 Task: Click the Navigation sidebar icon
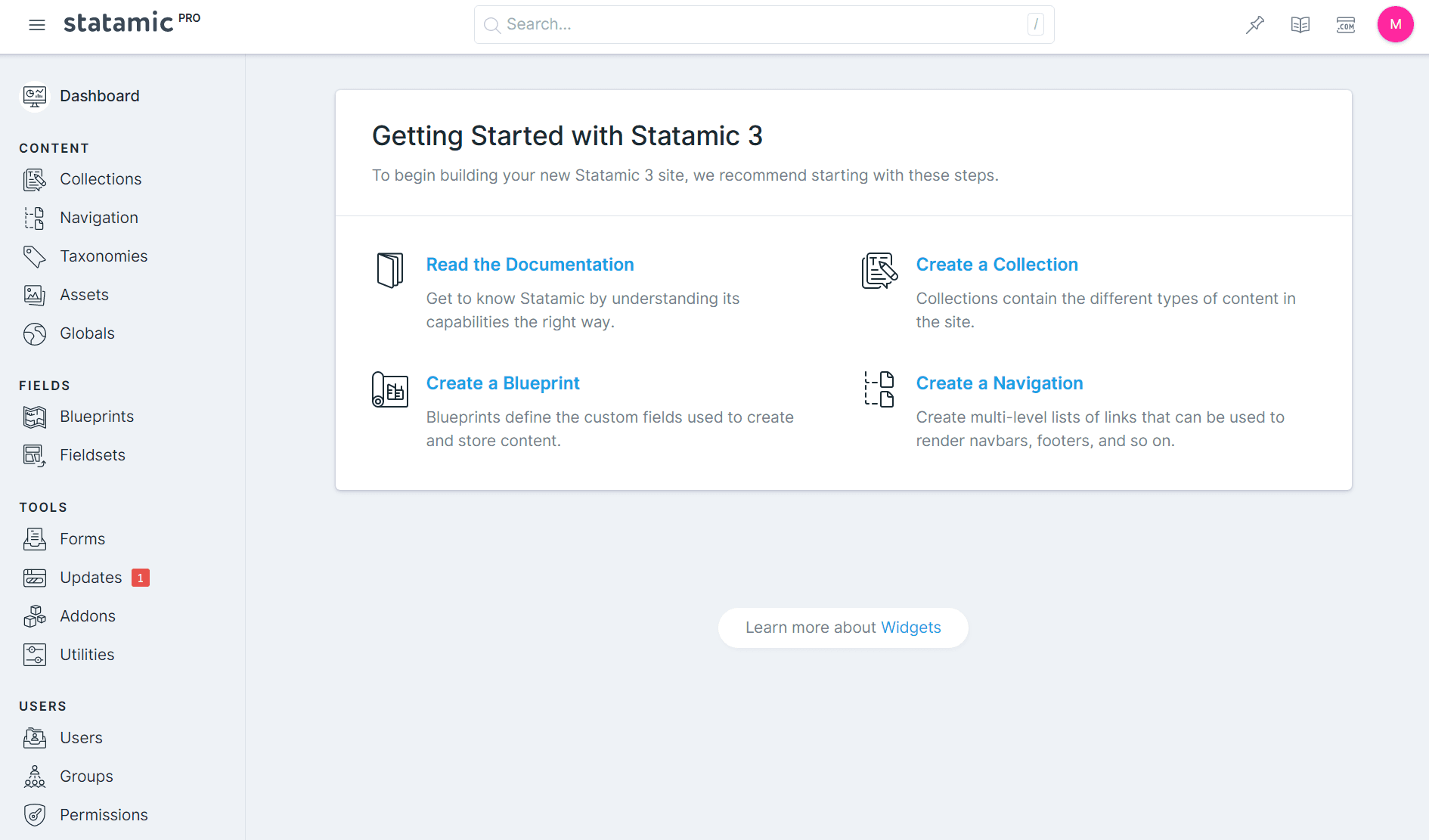35,218
